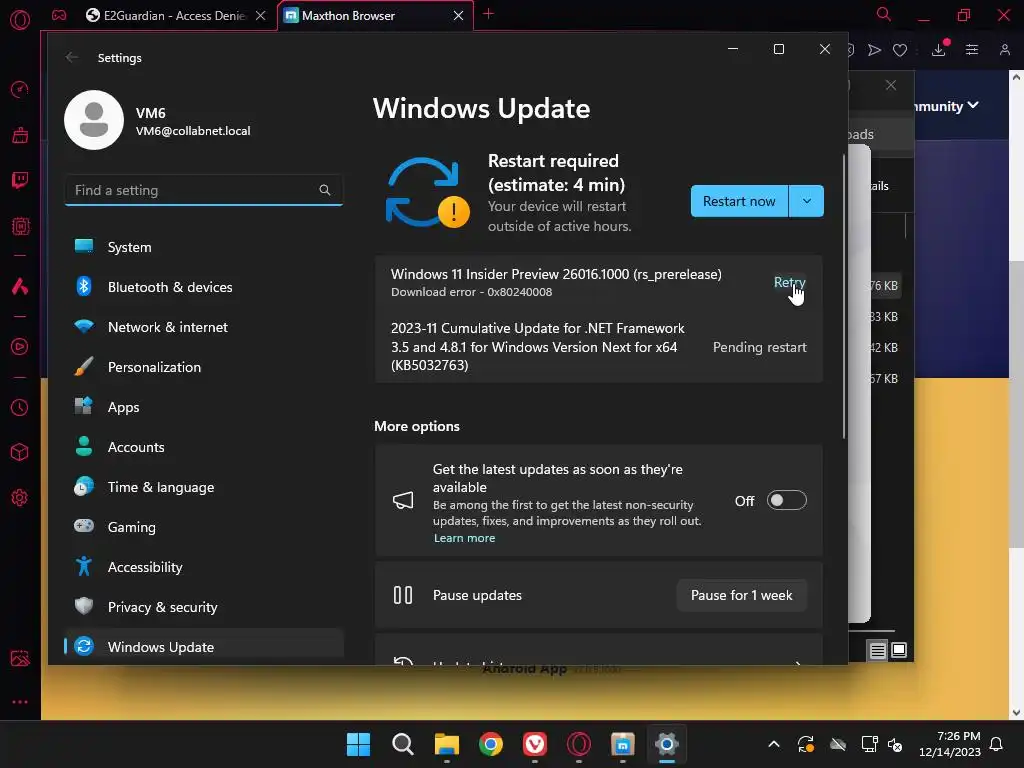Expand the Community menu chevron on the web page

973,105
